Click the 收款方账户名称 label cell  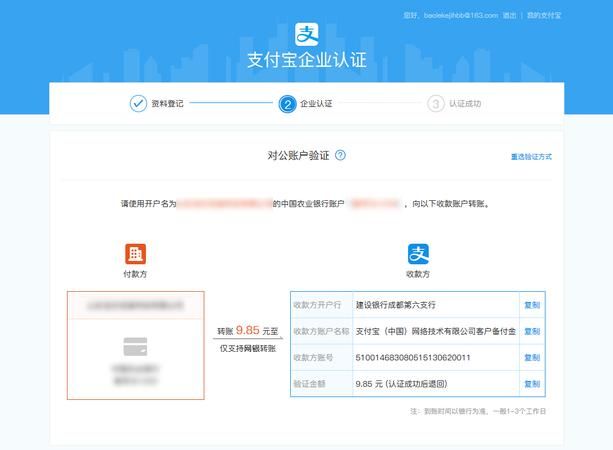(321, 332)
